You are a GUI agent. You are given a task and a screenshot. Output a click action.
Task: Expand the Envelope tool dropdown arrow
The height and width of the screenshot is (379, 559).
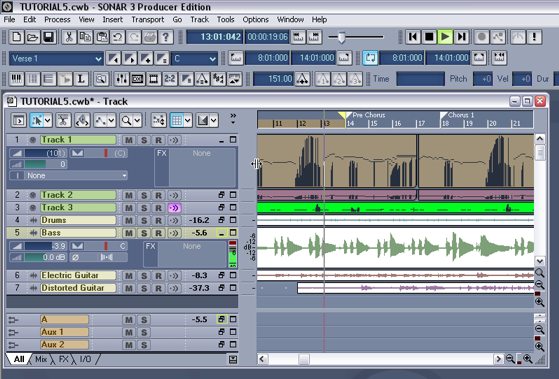(112, 121)
